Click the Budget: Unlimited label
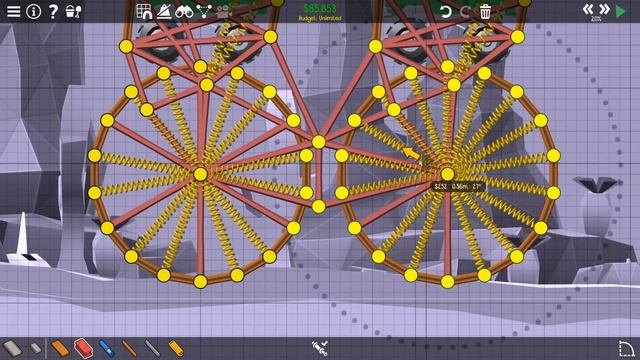Screen dimensions: 640x360 (320, 18)
